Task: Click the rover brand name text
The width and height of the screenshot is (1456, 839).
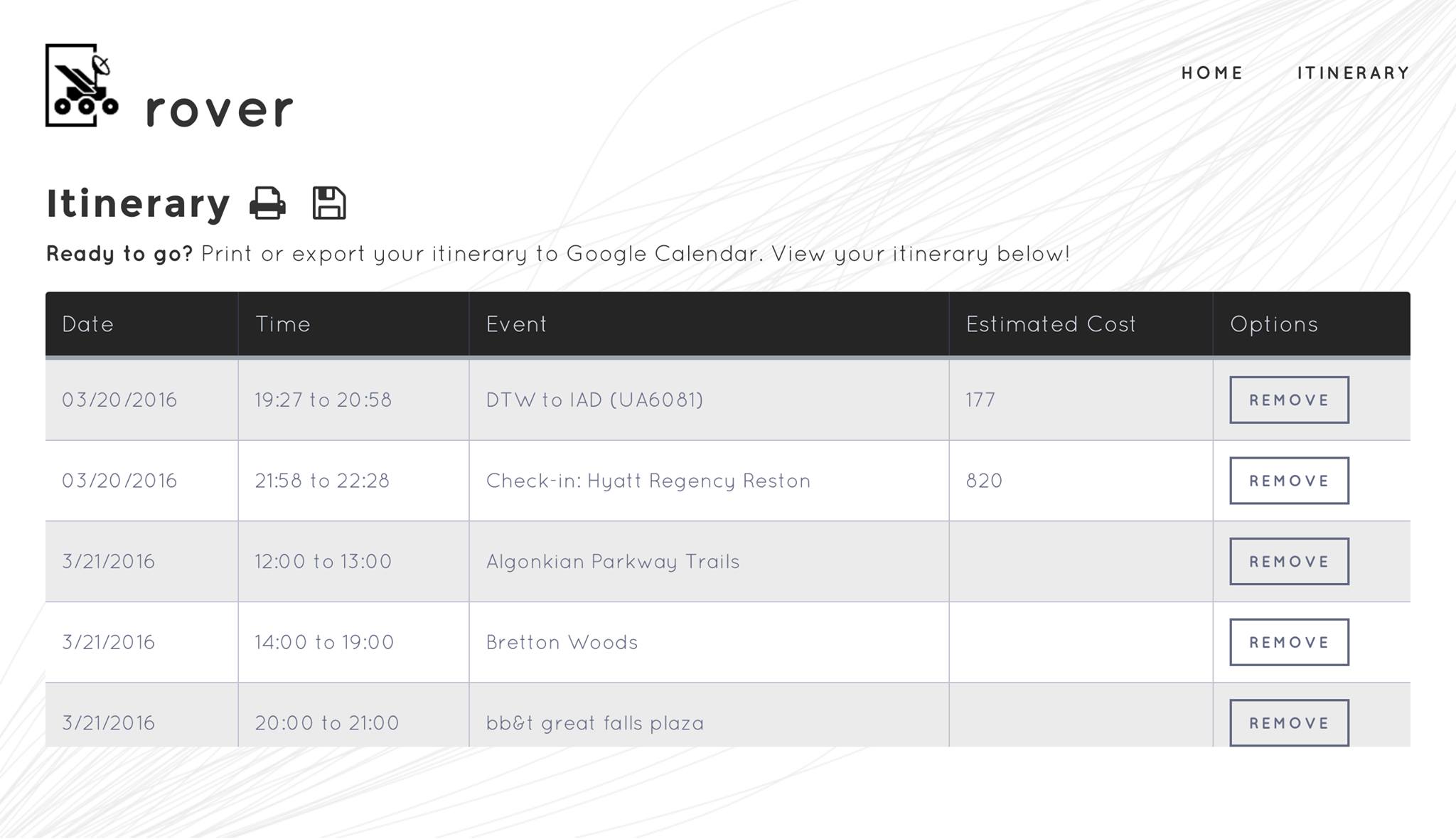Action: [219, 109]
